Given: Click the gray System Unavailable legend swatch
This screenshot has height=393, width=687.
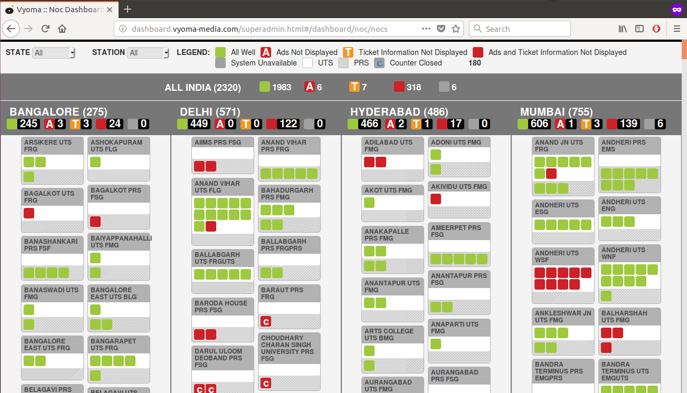Looking at the screenshot, I should (x=220, y=63).
